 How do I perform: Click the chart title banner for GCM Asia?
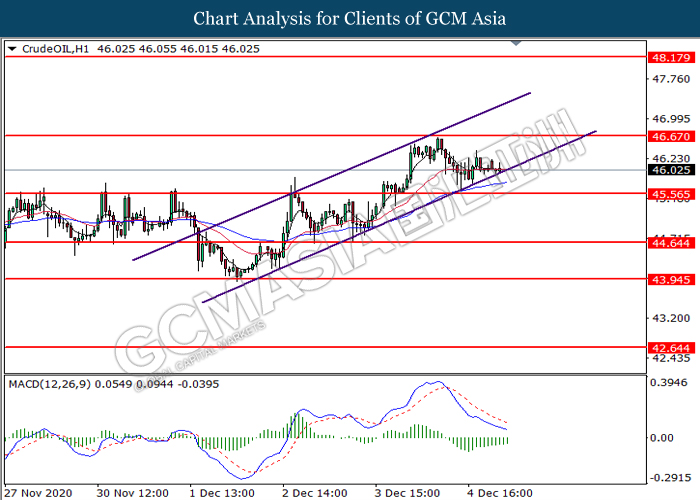pyautogui.click(x=349, y=18)
